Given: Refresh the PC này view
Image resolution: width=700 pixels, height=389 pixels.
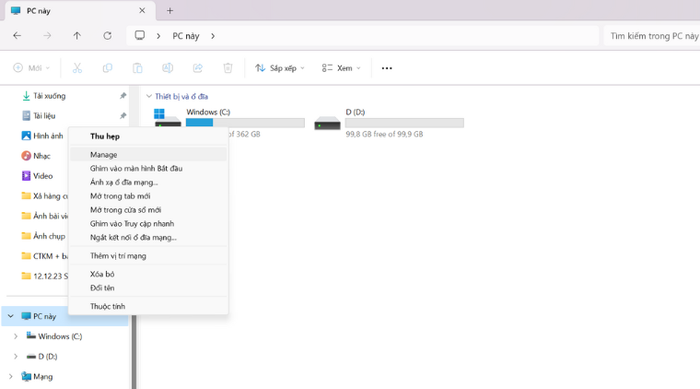Looking at the screenshot, I should pos(108,36).
